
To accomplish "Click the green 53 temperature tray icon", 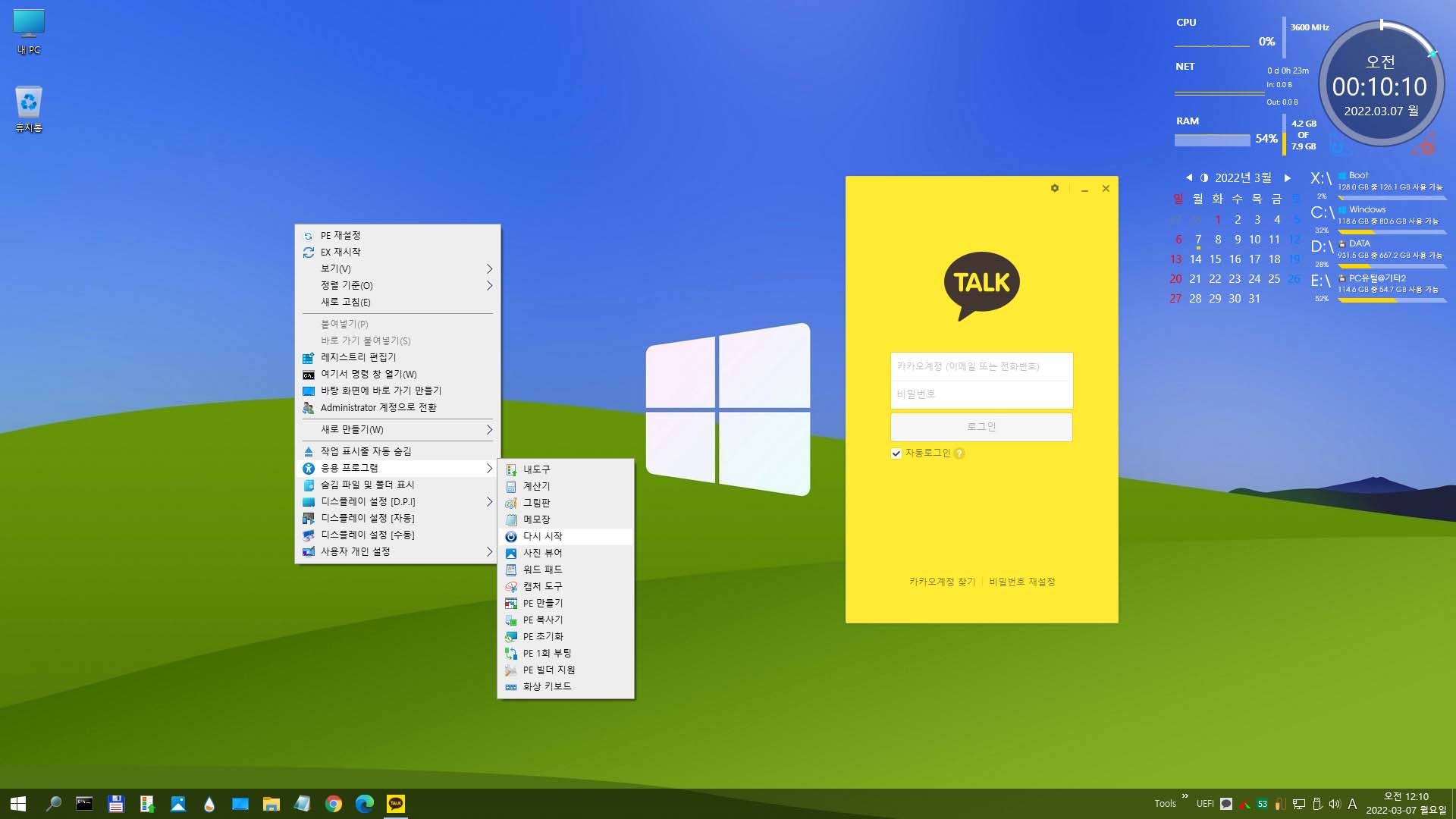I will point(1262,804).
